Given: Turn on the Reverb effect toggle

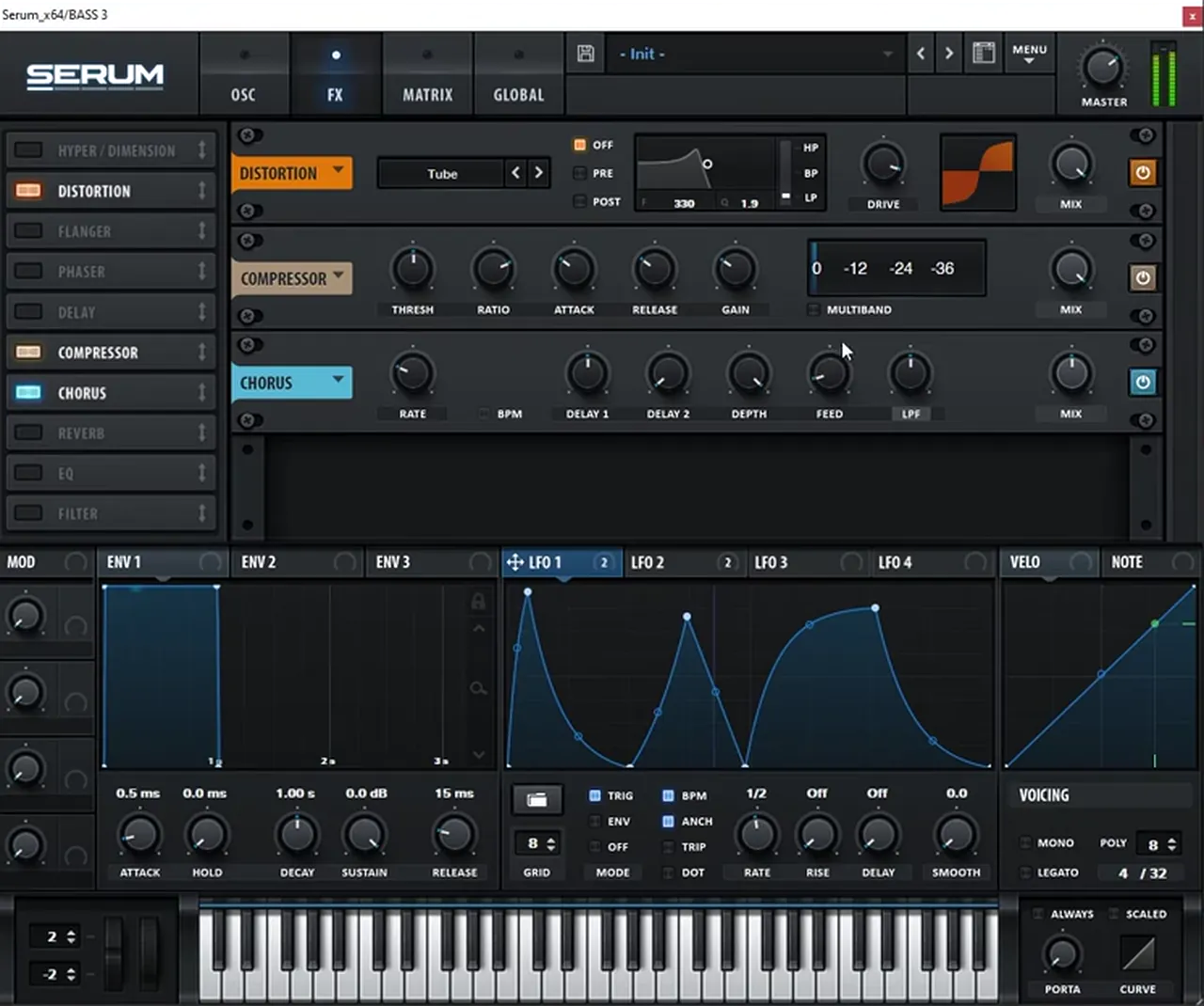Looking at the screenshot, I should pos(28,433).
